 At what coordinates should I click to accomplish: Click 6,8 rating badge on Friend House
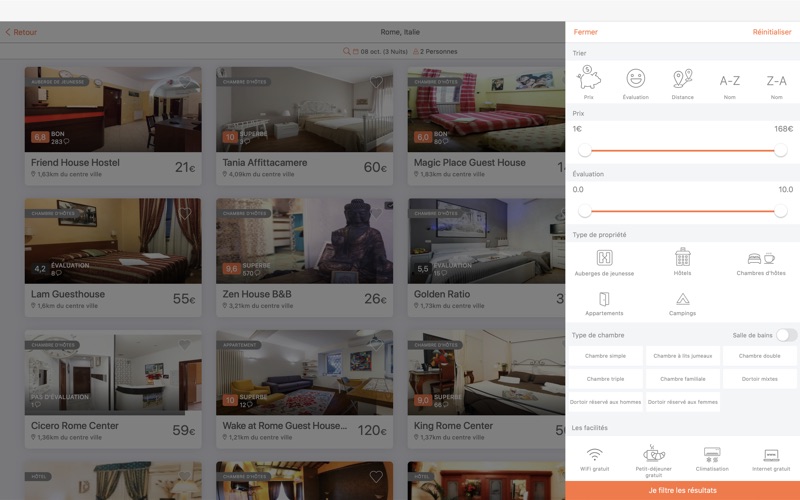point(40,137)
